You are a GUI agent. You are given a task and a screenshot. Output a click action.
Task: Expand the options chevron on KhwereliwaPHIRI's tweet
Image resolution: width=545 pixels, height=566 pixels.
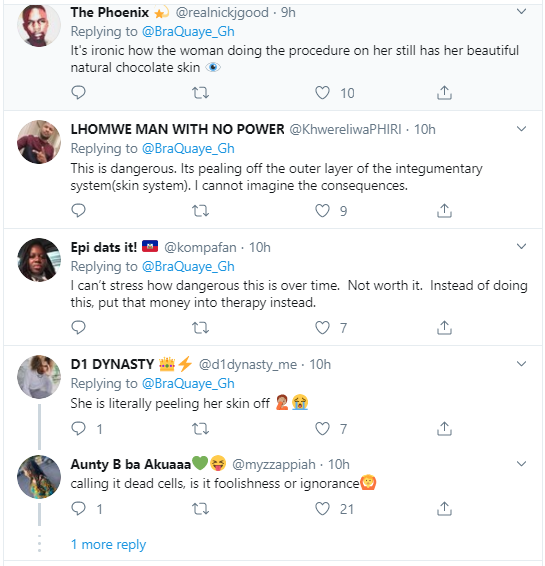(x=521, y=129)
